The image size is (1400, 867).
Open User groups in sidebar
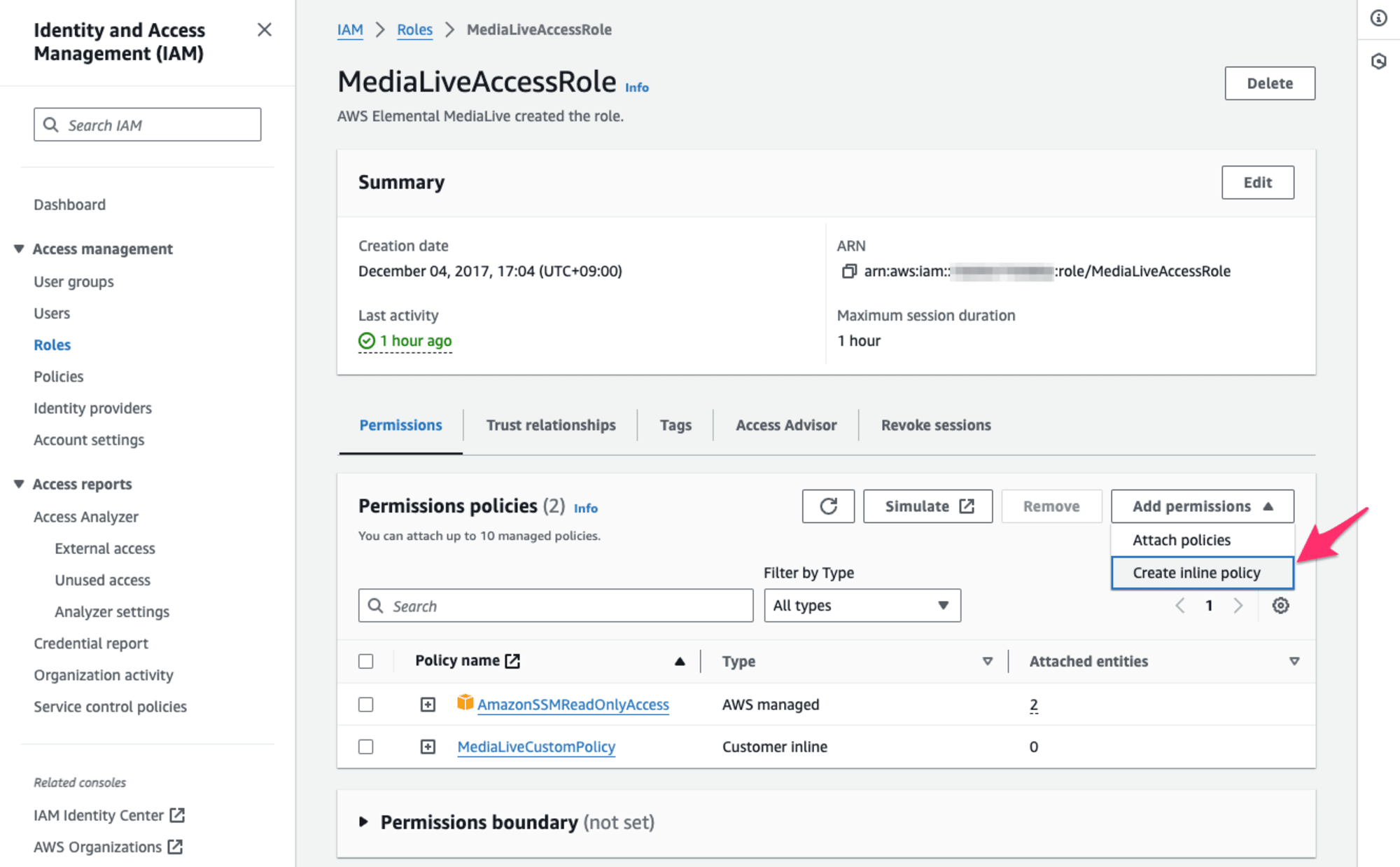73,282
